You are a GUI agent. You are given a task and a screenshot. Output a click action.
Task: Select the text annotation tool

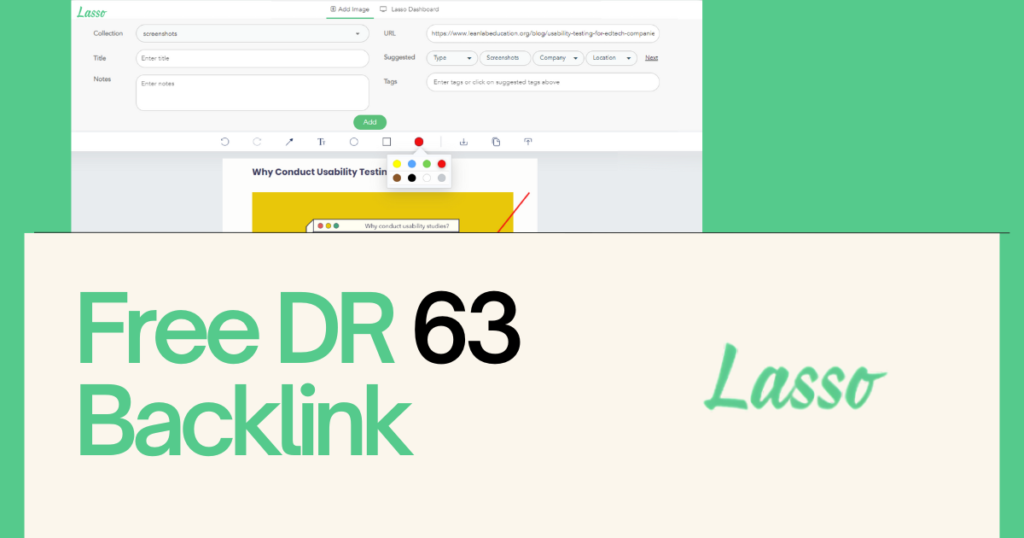coord(321,142)
